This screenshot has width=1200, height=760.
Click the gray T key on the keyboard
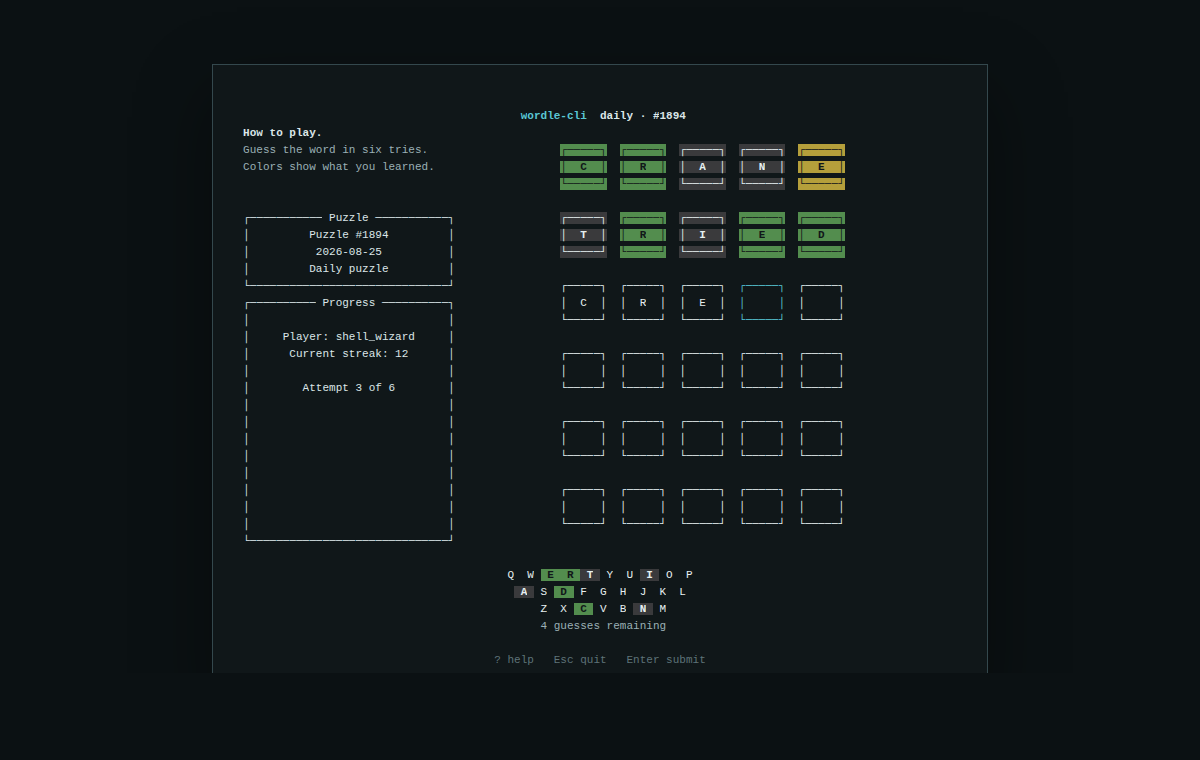(590, 575)
